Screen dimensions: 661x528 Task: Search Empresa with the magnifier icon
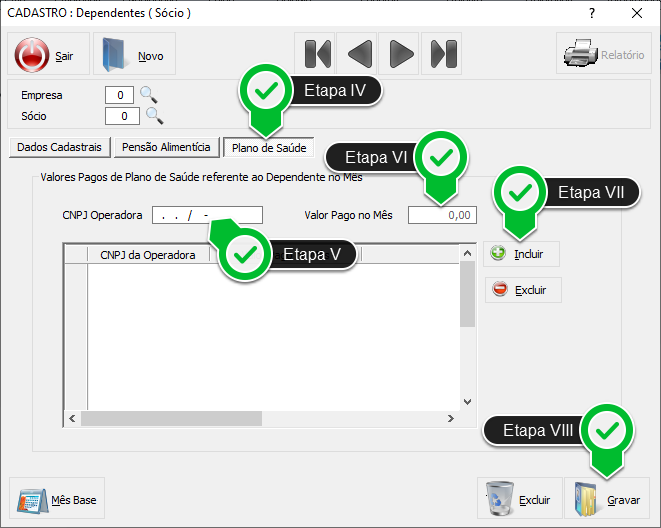(x=149, y=96)
